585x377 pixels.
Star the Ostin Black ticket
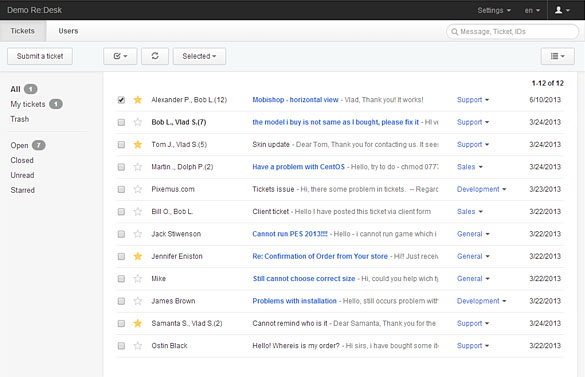[138, 346]
